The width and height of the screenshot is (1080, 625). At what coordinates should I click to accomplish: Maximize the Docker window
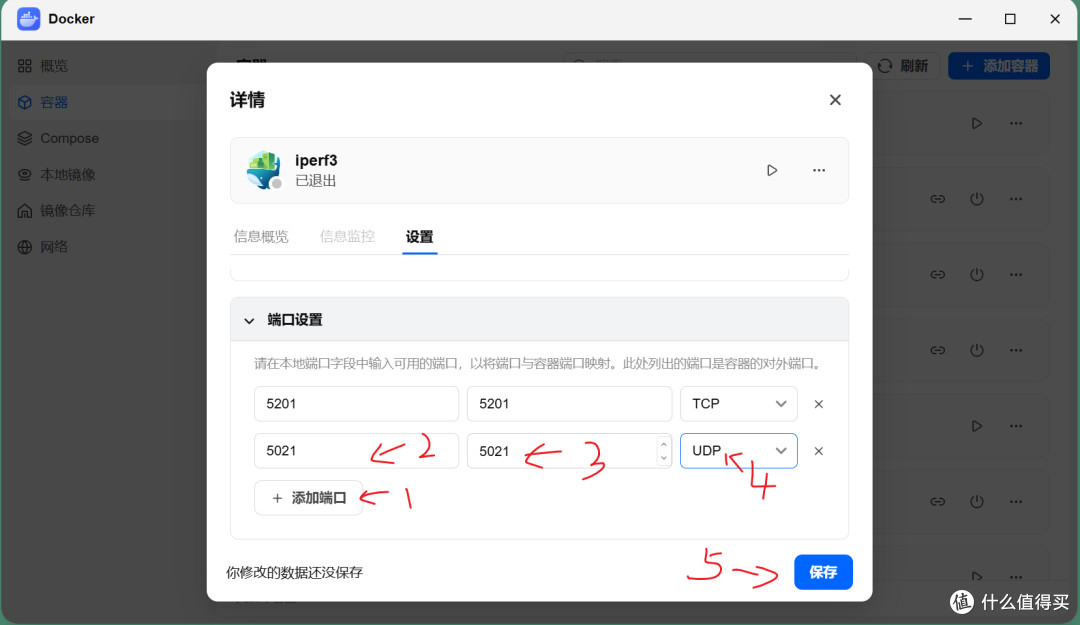pos(1010,19)
